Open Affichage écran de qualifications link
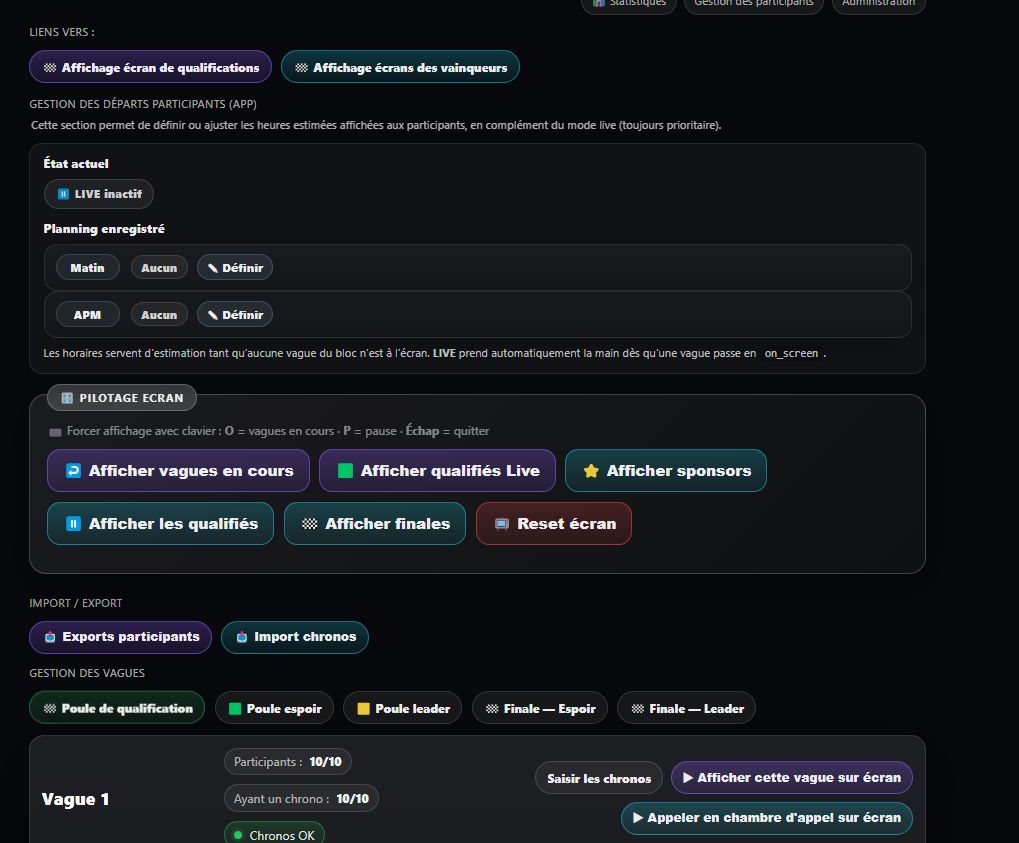The image size is (1019, 843). 150,67
